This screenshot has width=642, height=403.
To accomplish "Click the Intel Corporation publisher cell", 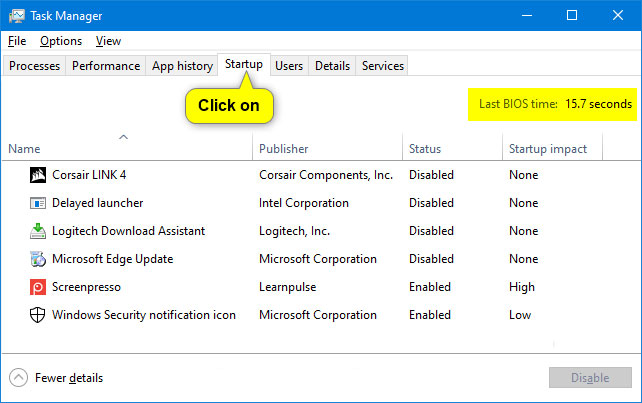I will point(304,203).
